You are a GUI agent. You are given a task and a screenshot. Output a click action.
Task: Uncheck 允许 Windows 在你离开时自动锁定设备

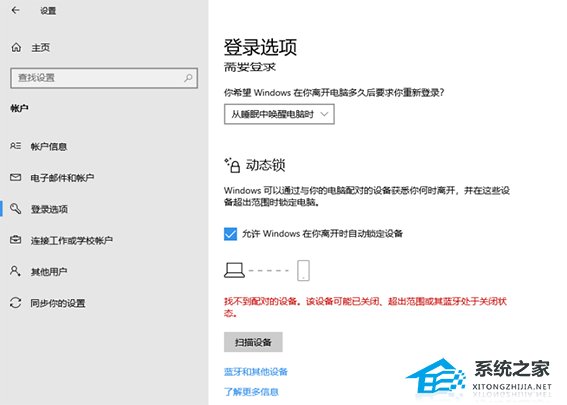click(230, 234)
